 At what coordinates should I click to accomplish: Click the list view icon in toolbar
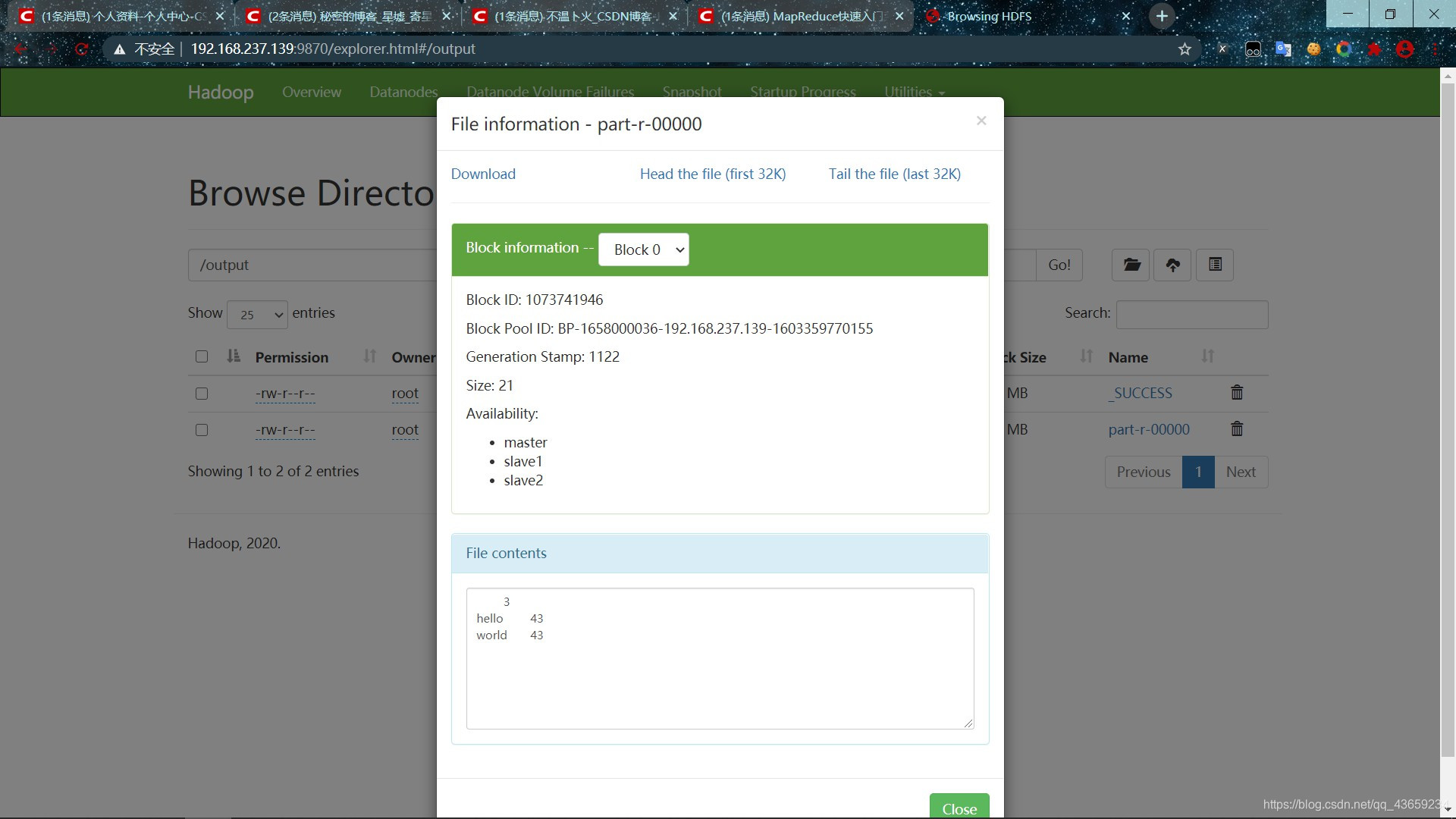[1215, 264]
